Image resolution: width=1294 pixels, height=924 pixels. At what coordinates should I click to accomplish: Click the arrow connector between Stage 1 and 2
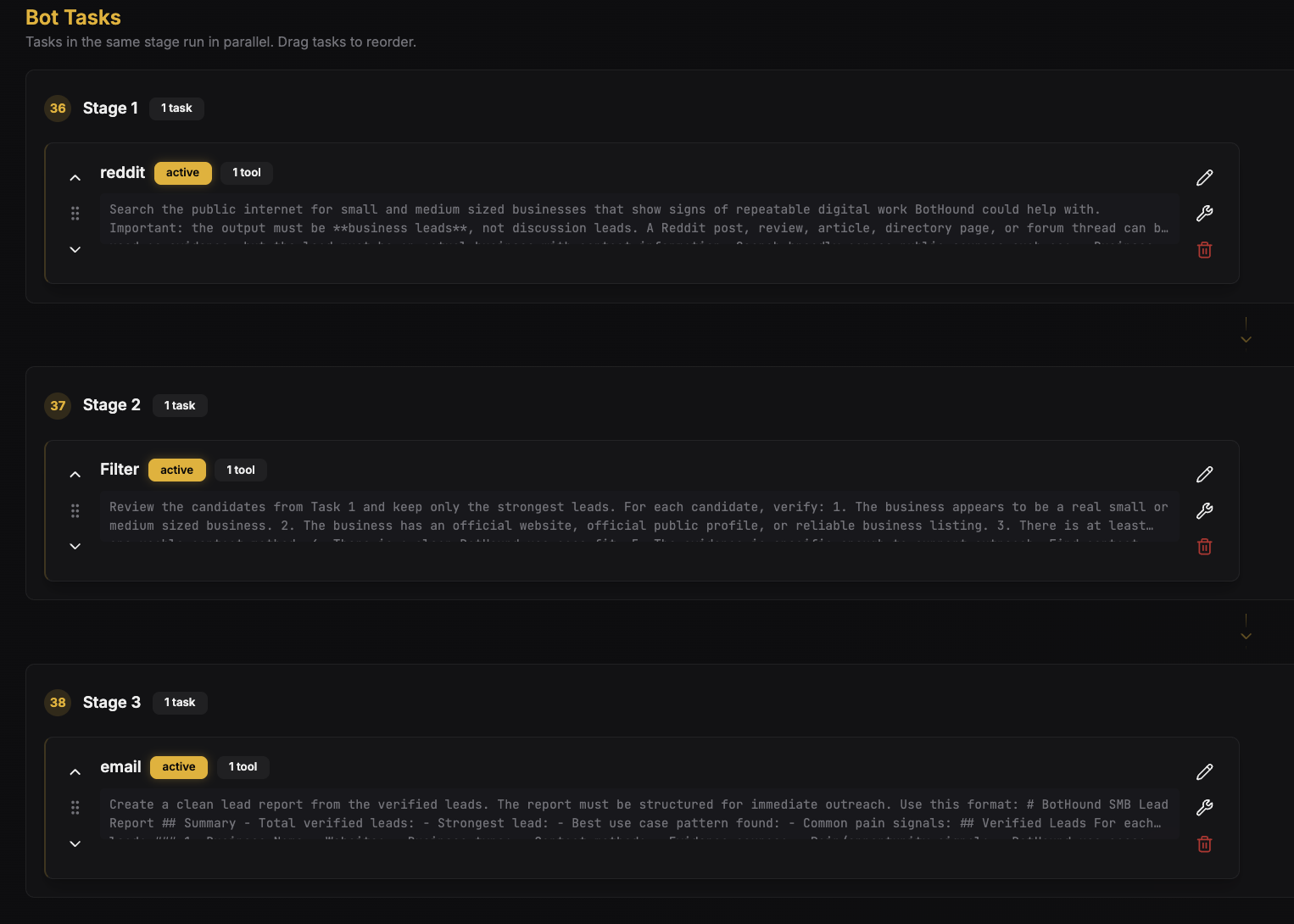coord(1246,332)
